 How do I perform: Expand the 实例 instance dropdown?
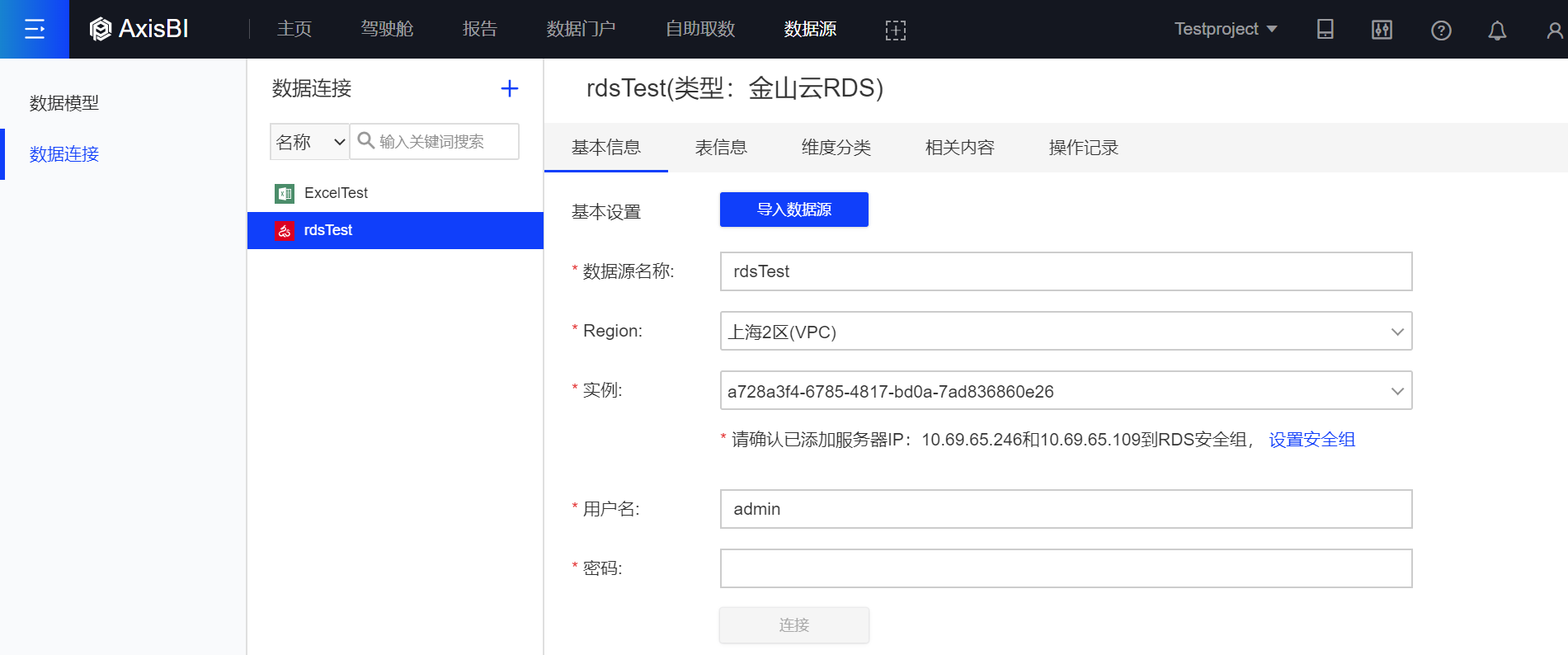click(1066, 390)
